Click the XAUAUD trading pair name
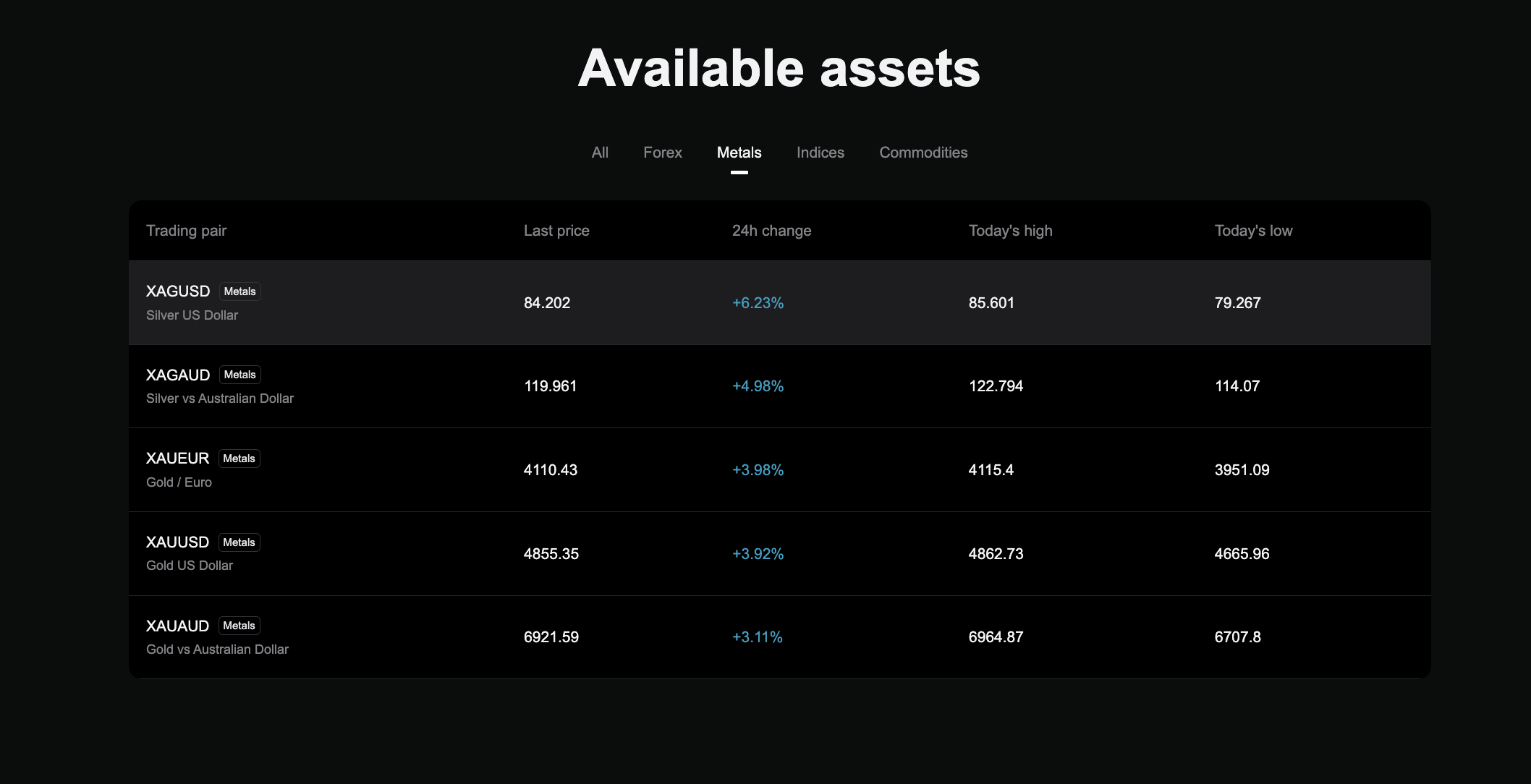The width and height of the screenshot is (1531, 784). 177,626
